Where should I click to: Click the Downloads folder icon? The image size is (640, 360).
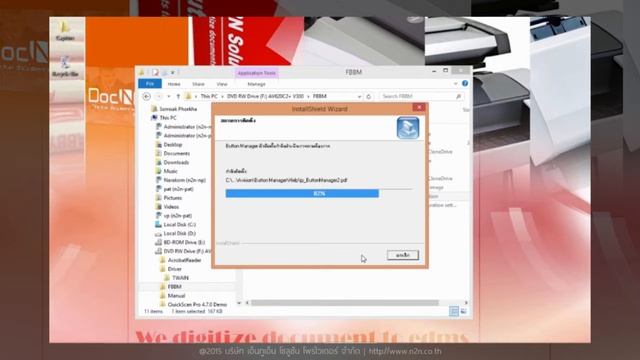[159, 162]
